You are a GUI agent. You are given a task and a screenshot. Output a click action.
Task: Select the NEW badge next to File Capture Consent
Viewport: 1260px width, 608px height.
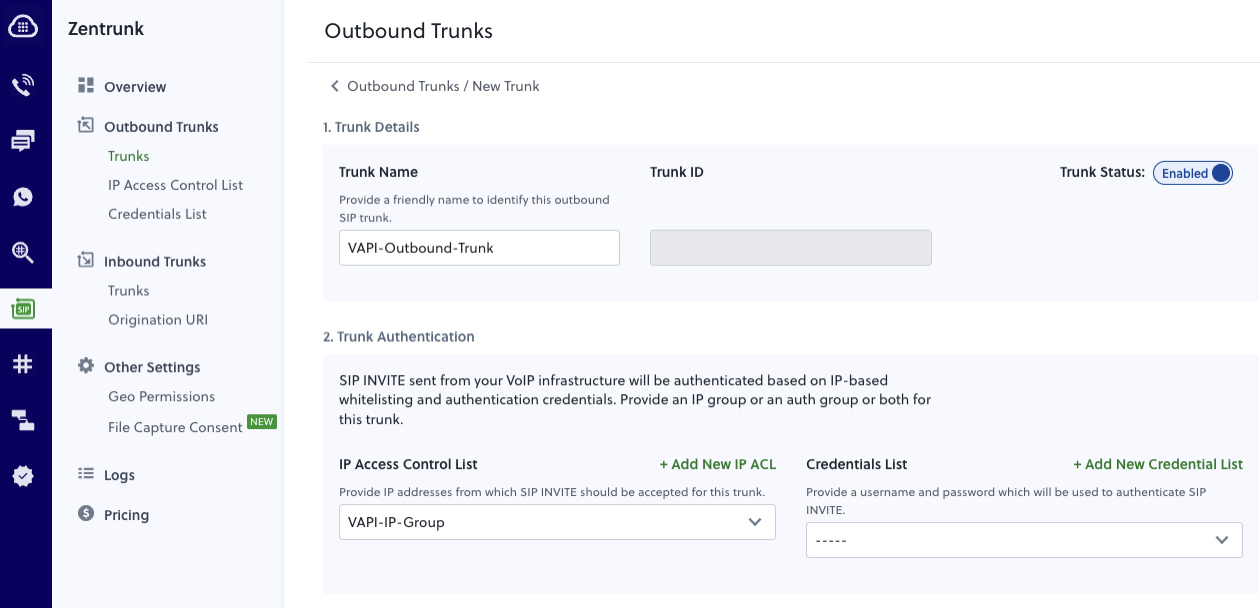point(261,421)
